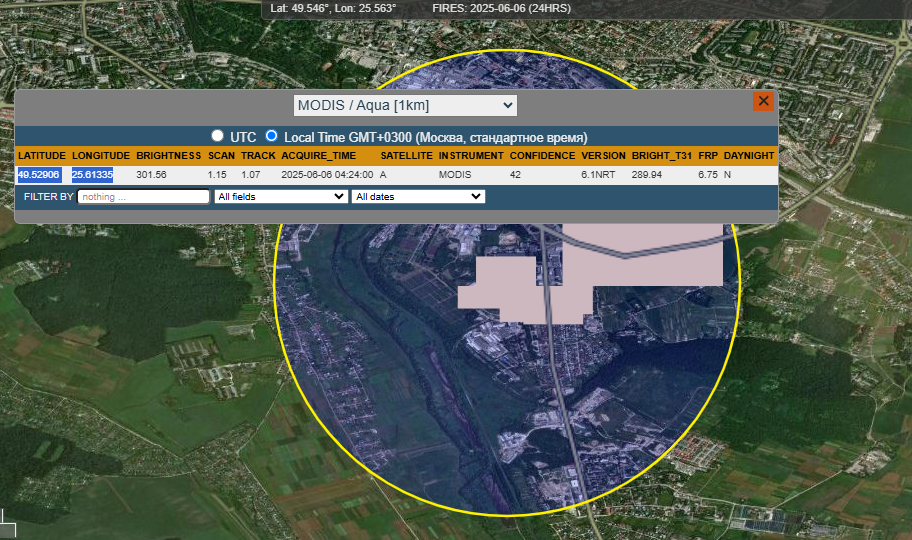Sort by BRIGHT_T31 column header
This screenshot has width=912, height=540.
click(662, 156)
